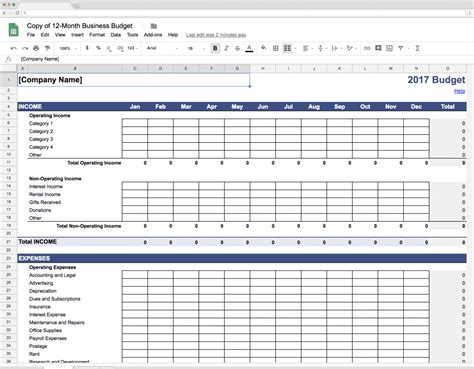Pick the text color tool
Image resolution: width=474 pixels, height=369 pixels.
pyautogui.click(x=249, y=48)
